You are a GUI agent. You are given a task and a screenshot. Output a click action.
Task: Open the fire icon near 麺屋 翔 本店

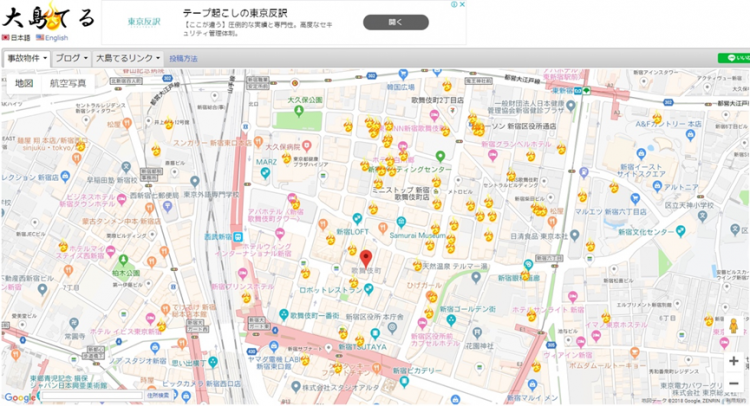tap(80, 145)
